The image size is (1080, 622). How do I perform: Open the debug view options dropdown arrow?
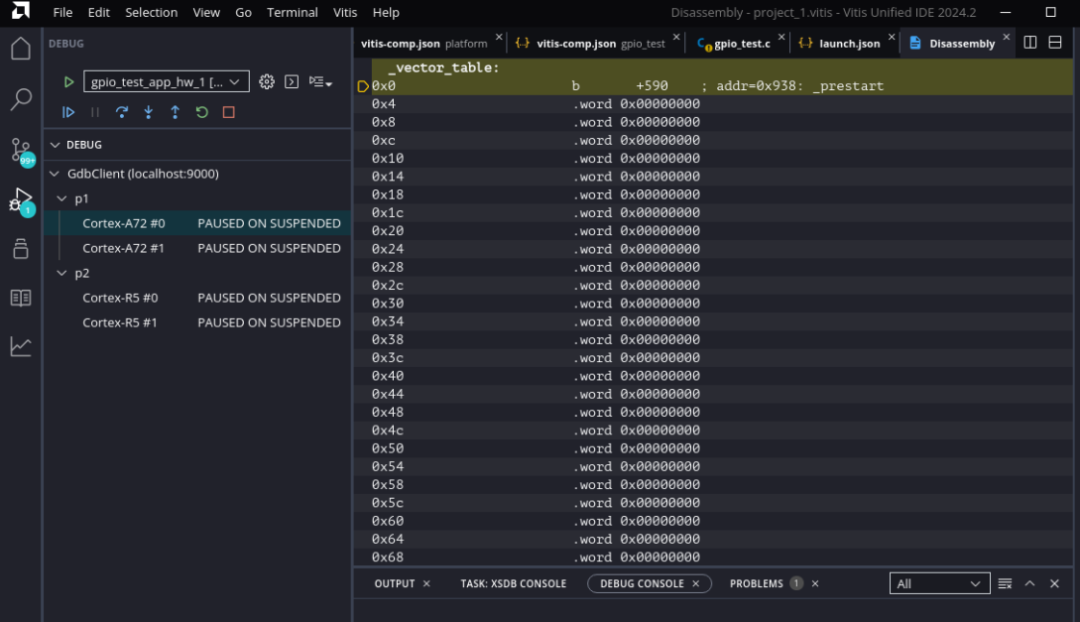(320, 82)
